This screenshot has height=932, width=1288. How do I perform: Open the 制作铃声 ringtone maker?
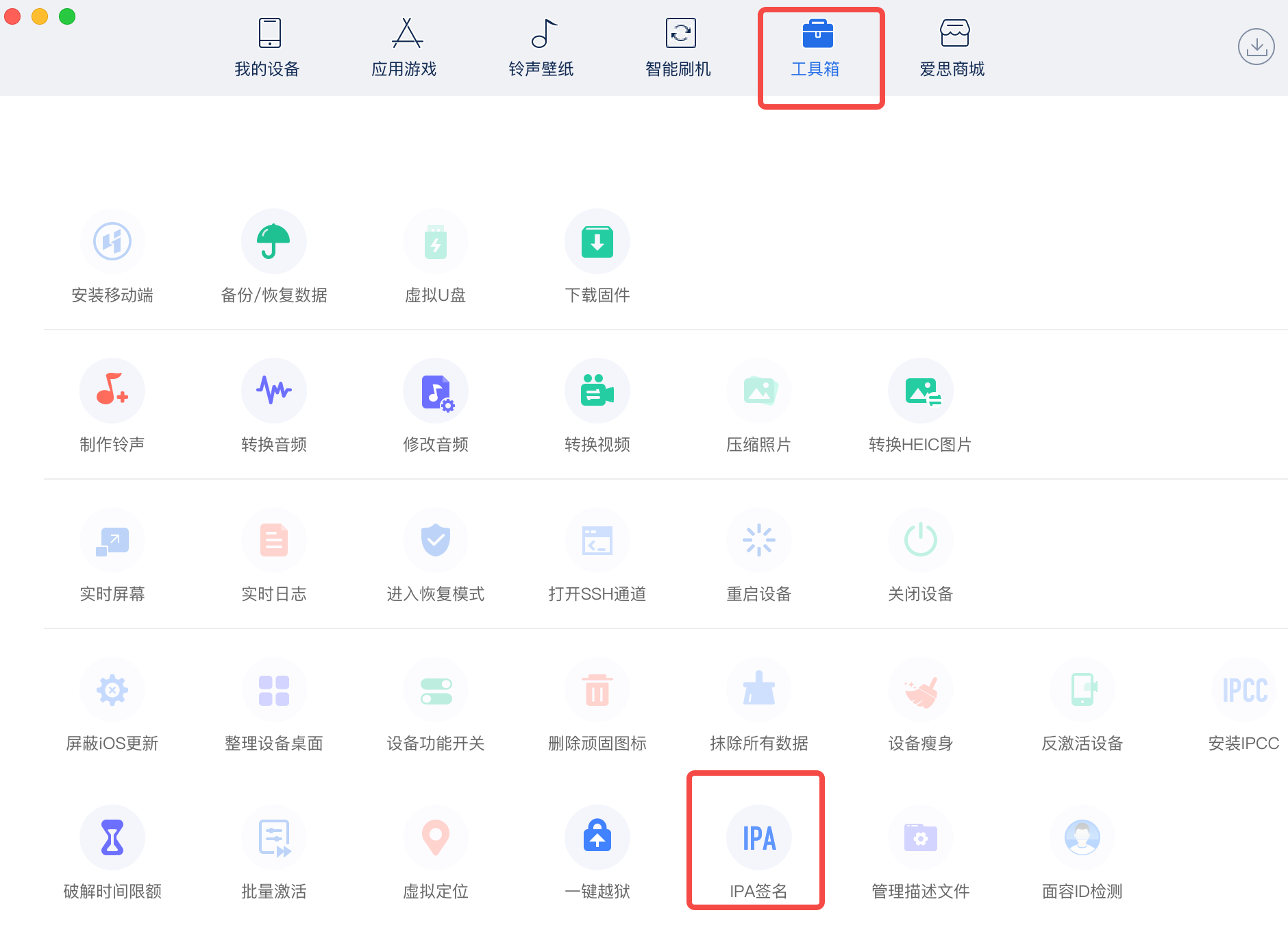click(x=112, y=391)
